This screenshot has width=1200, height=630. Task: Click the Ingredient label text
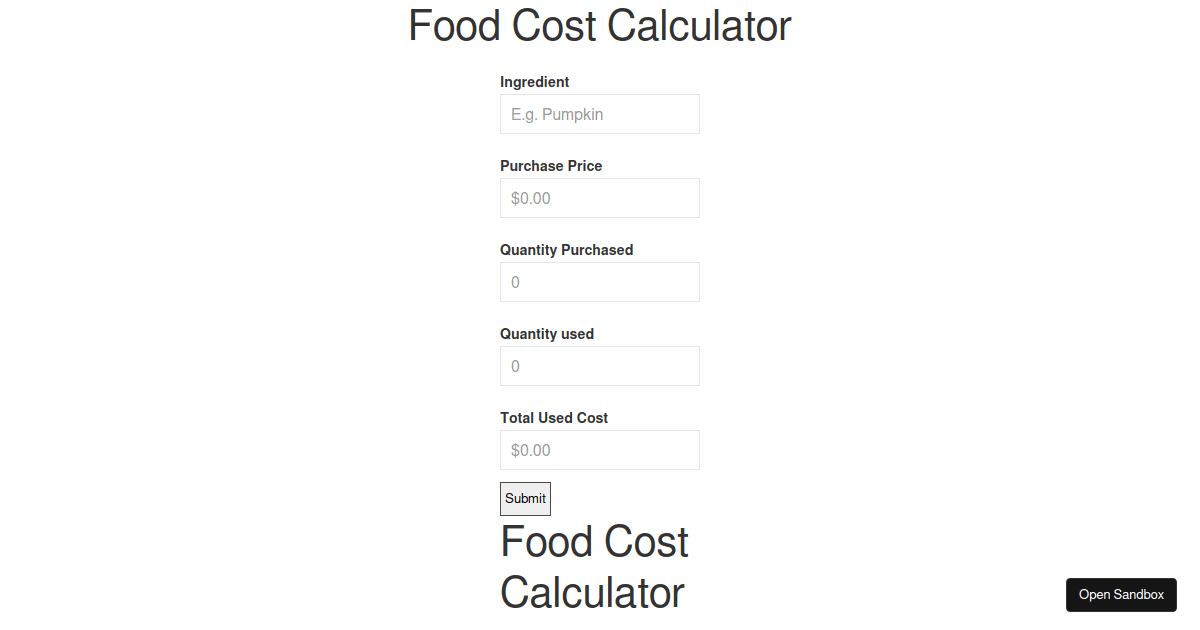pyautogui.click(x=534, y=82)
